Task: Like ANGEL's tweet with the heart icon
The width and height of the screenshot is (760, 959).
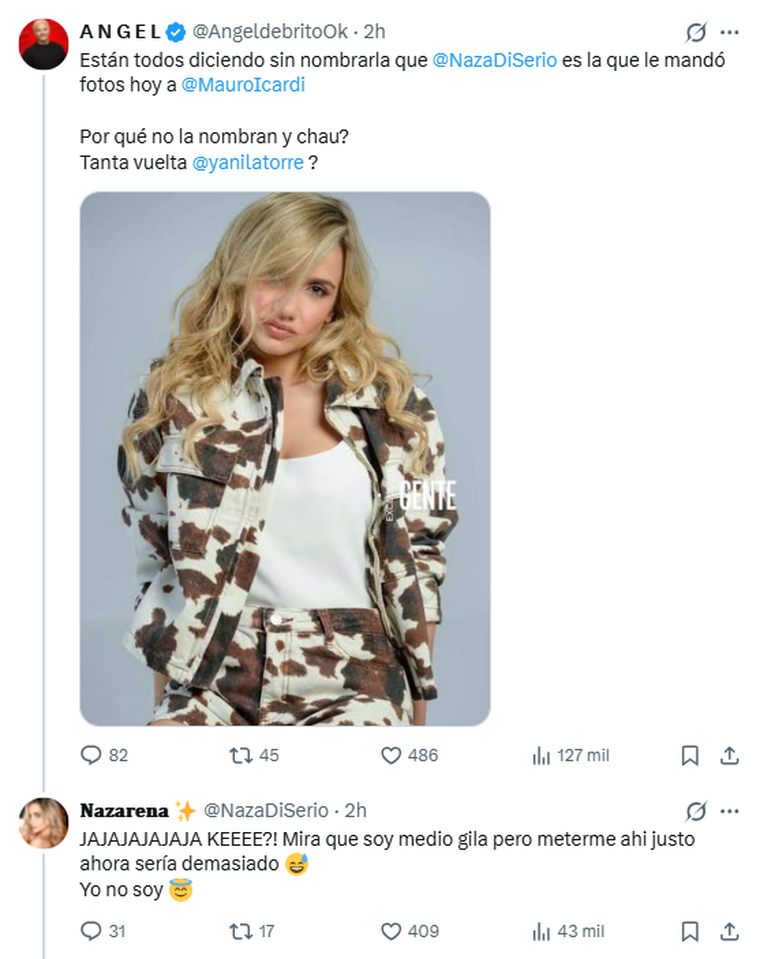Action: coord(393,756)
